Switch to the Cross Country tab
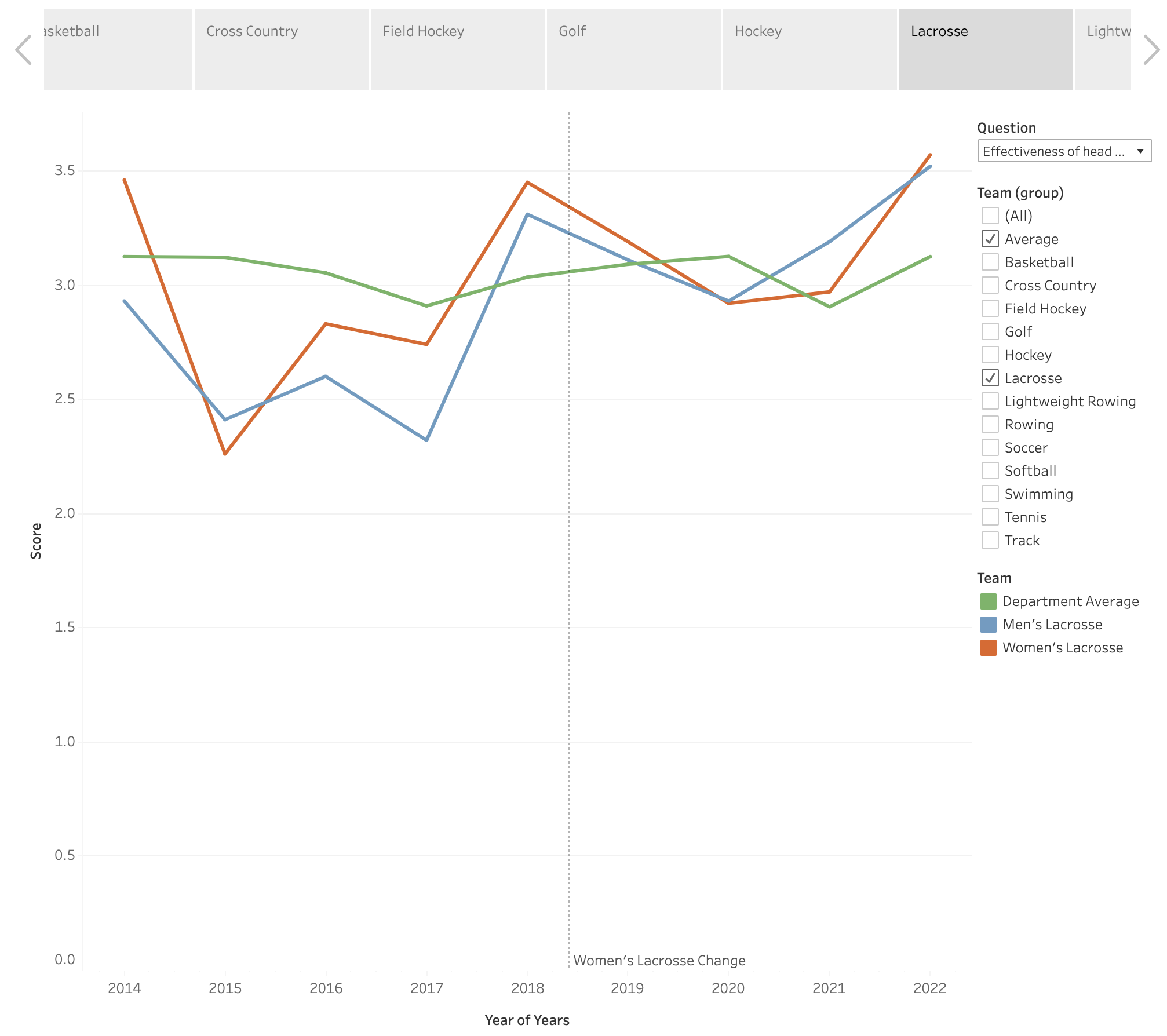 point(281,50)
